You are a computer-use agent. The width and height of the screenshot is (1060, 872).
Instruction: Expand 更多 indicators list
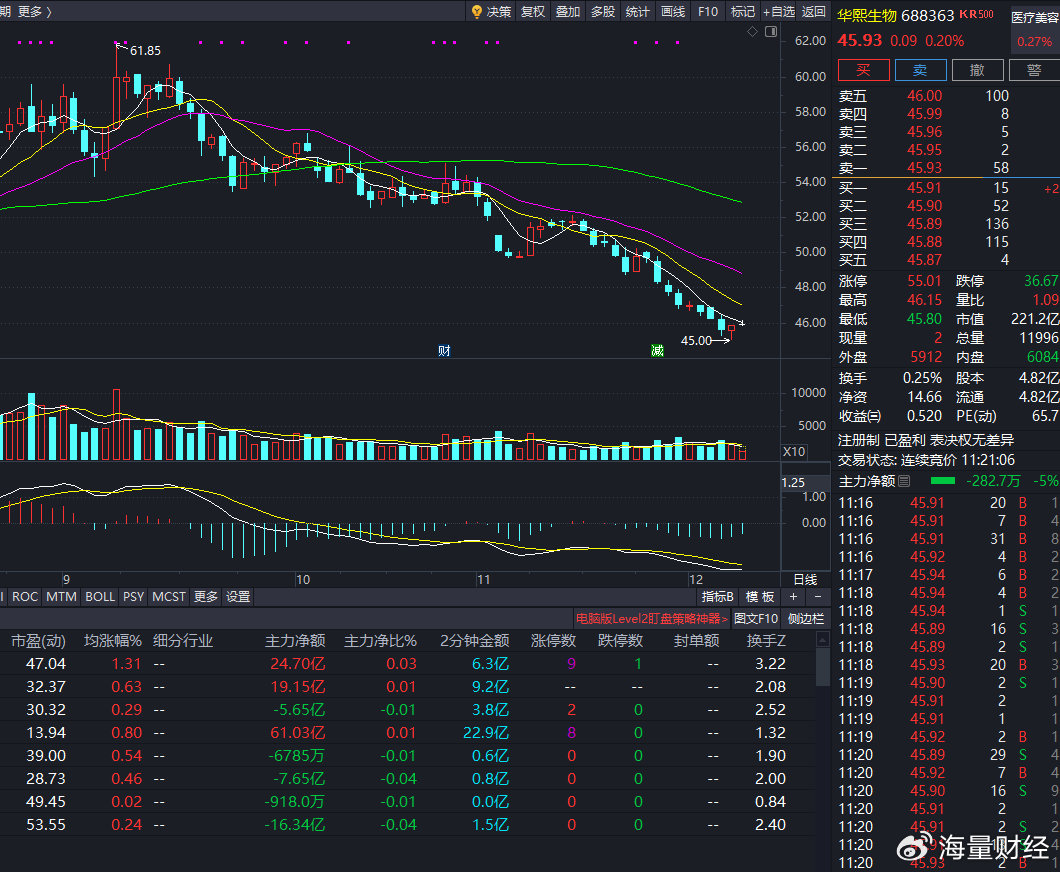point(206,596)
